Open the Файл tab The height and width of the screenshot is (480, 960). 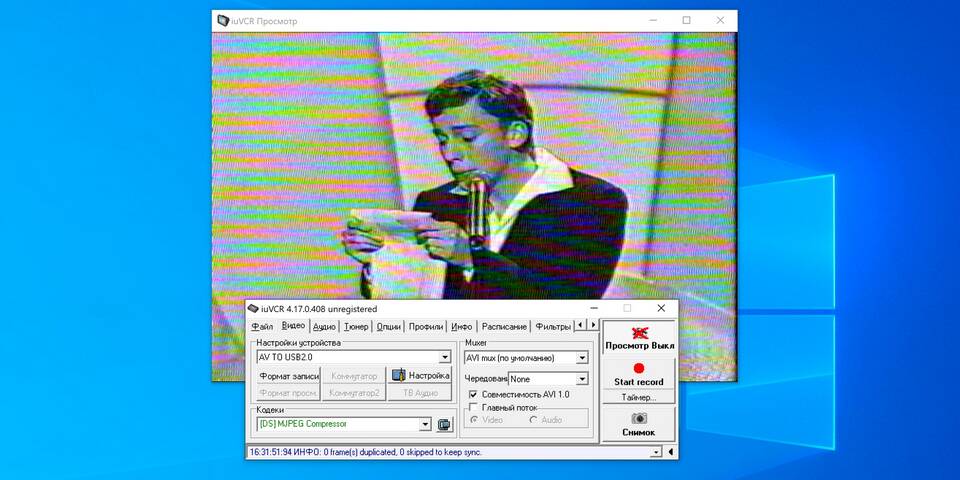click(262, 327)
